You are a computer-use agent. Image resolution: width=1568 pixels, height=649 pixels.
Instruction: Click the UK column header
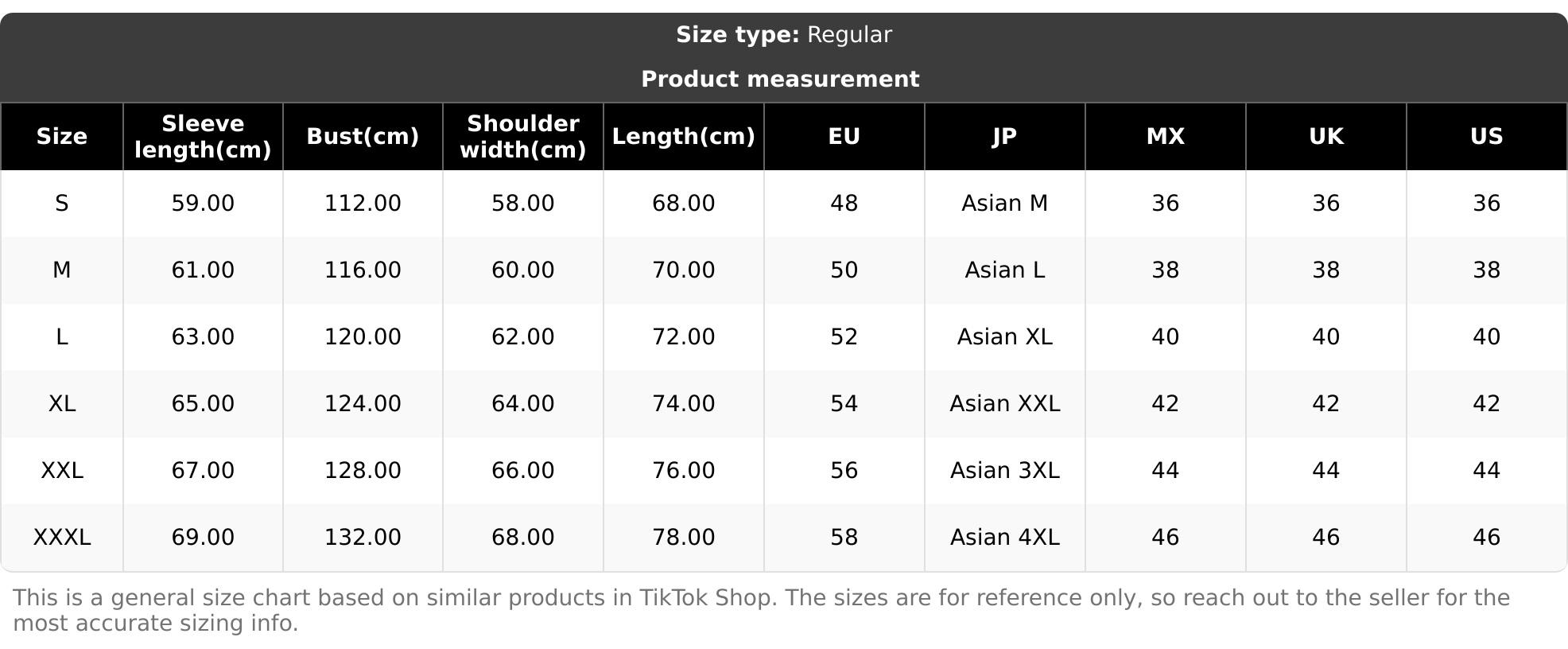click(x=1325, y=137)
